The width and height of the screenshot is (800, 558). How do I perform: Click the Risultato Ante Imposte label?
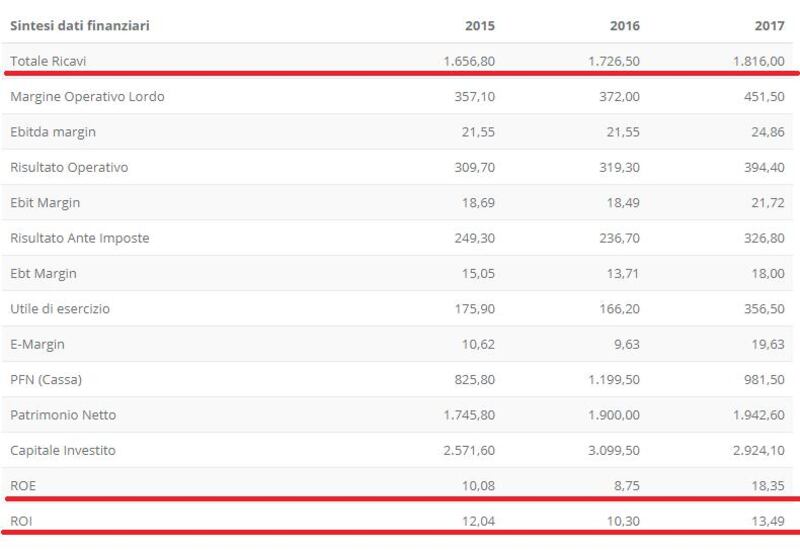80,238
